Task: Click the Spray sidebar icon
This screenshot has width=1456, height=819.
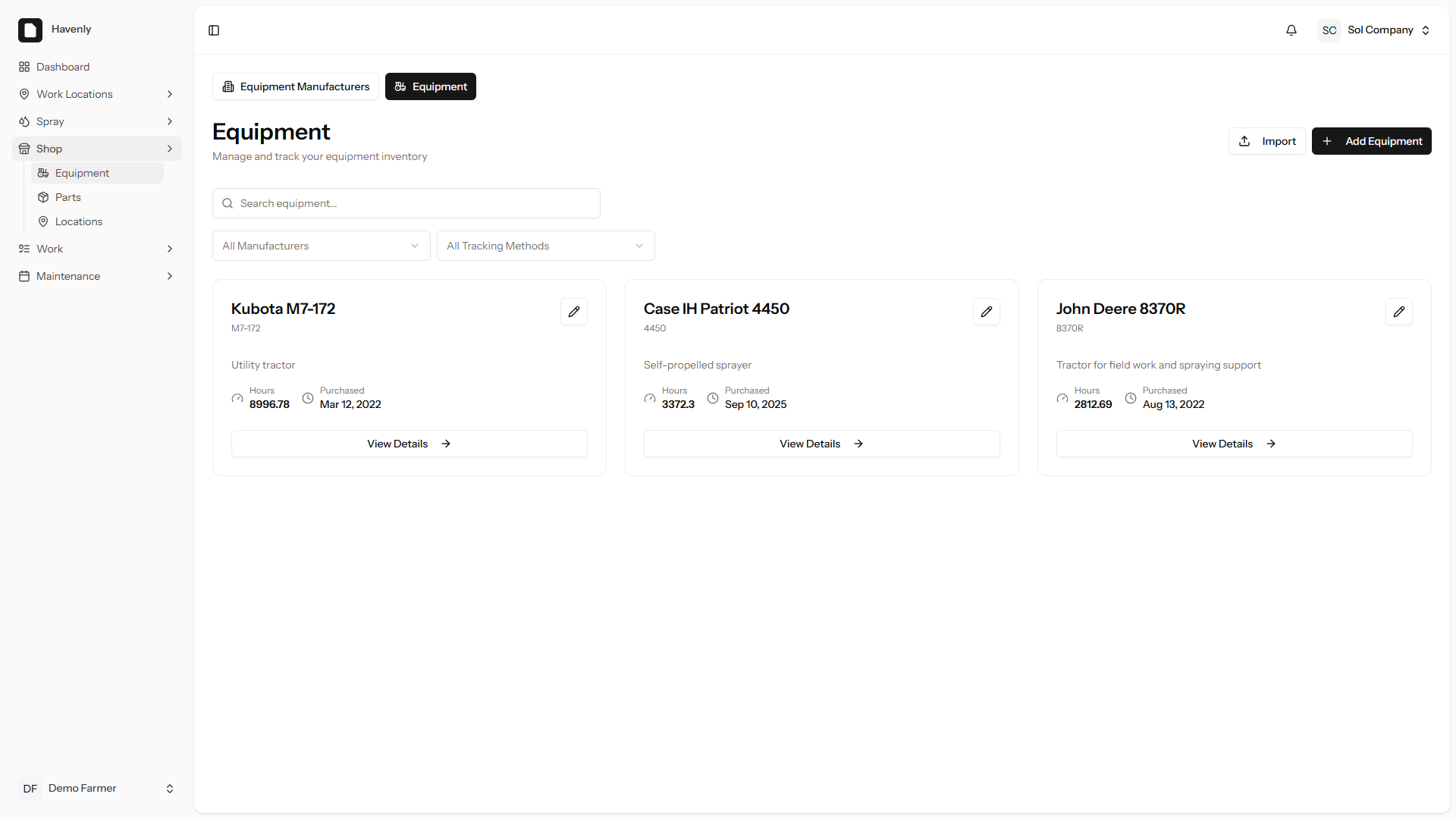Action: [x=24, y=121]
